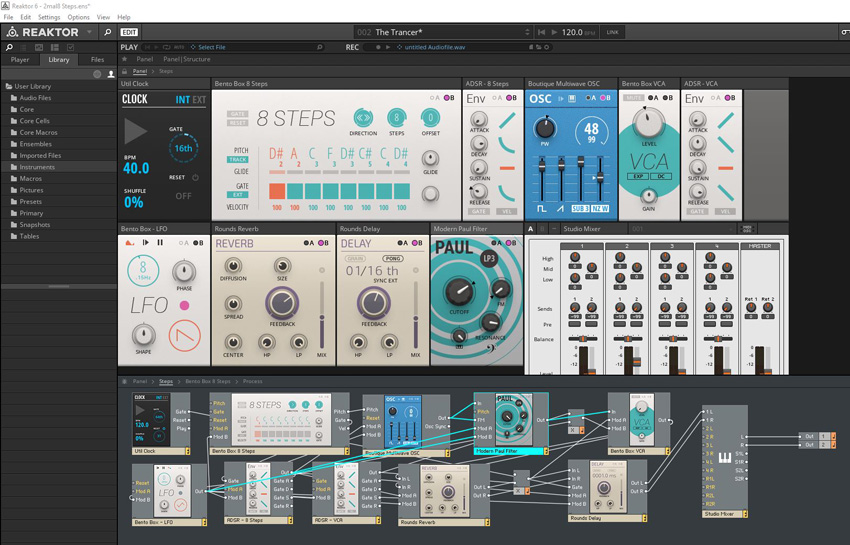Click the search magnifier next to Reaktor logo
Viewport: 850px width, 545px height.
[x=107, y=33]
